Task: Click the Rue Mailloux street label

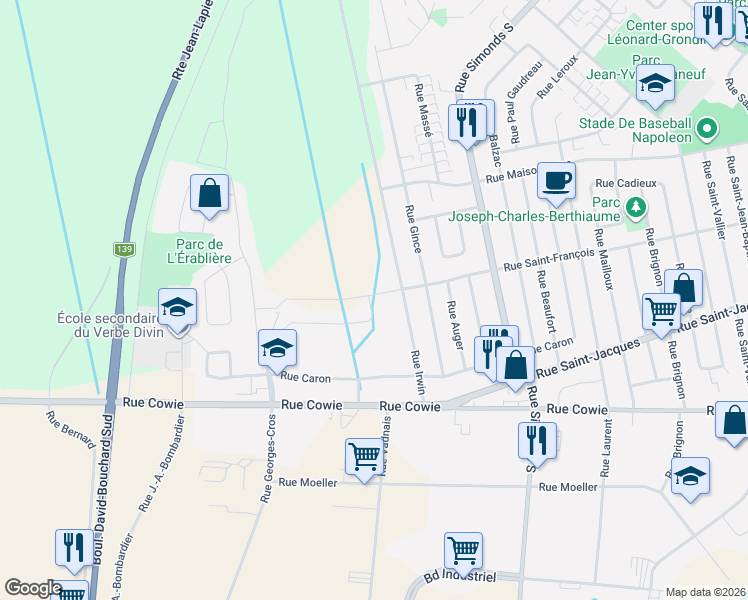Action: pos(604,259)
